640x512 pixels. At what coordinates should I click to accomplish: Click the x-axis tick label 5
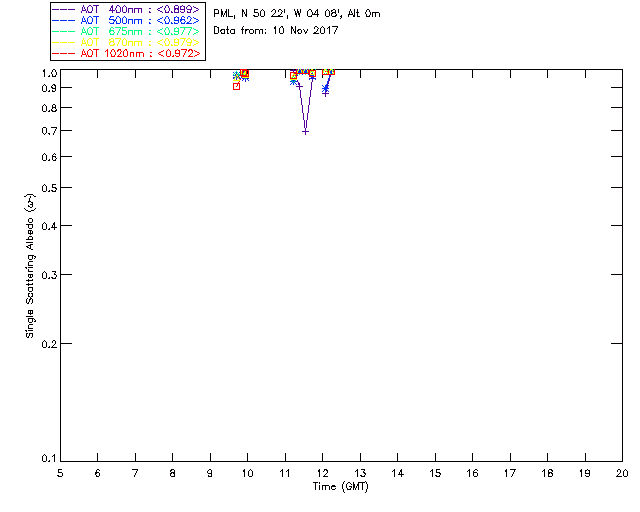60,474
